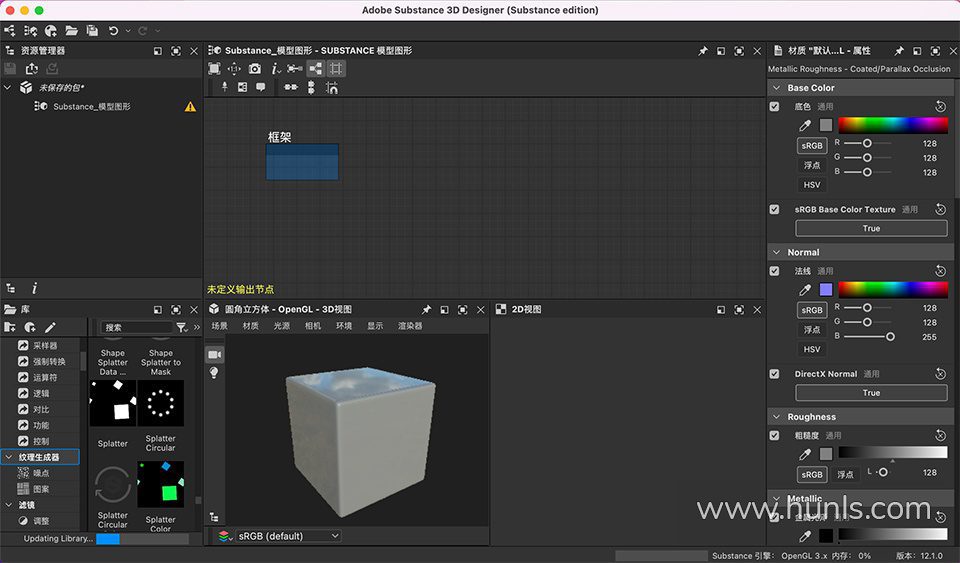Uncheck the DirectX Normal checkbox

(x=774, y=373)
